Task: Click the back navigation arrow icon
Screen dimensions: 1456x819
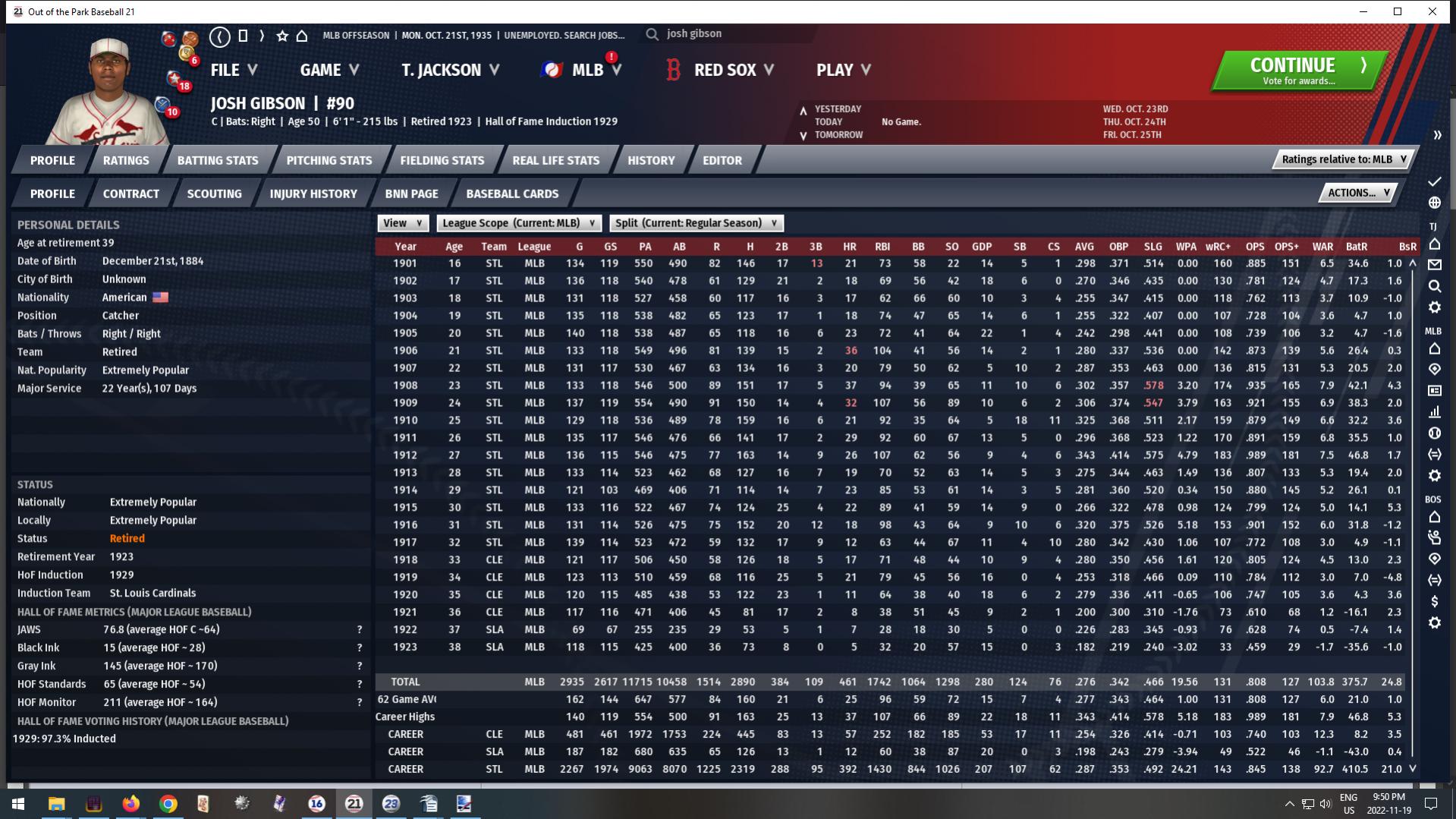Action: click(x=220, y=36)
